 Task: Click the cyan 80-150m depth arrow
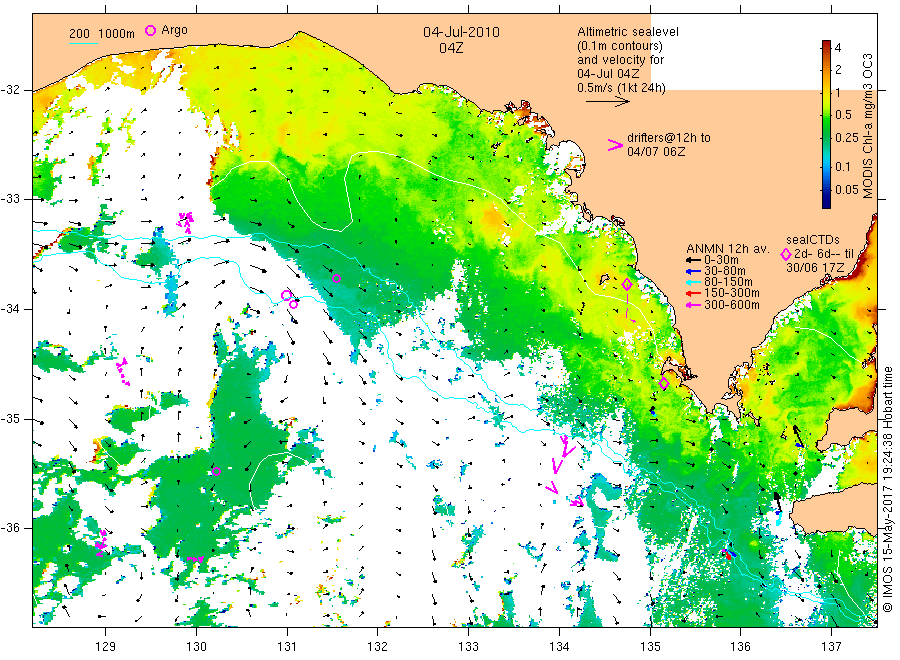tap(693, 282)
